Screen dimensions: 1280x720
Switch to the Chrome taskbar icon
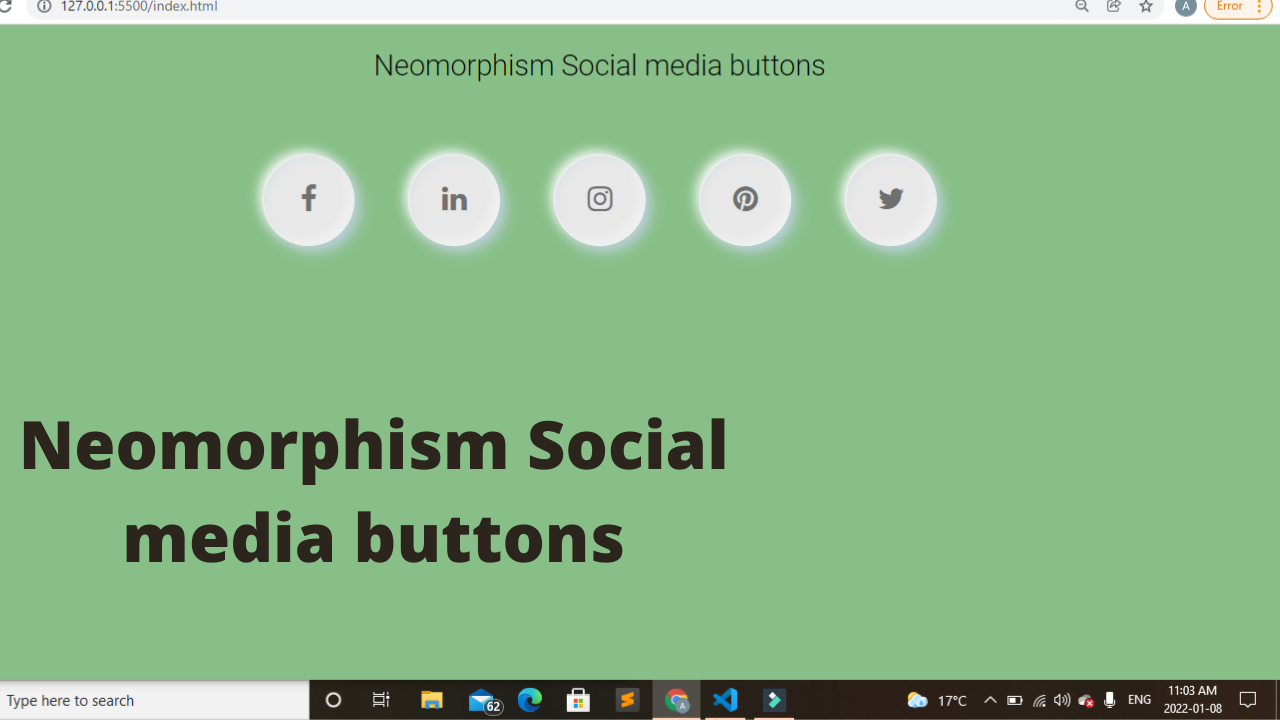677,700
